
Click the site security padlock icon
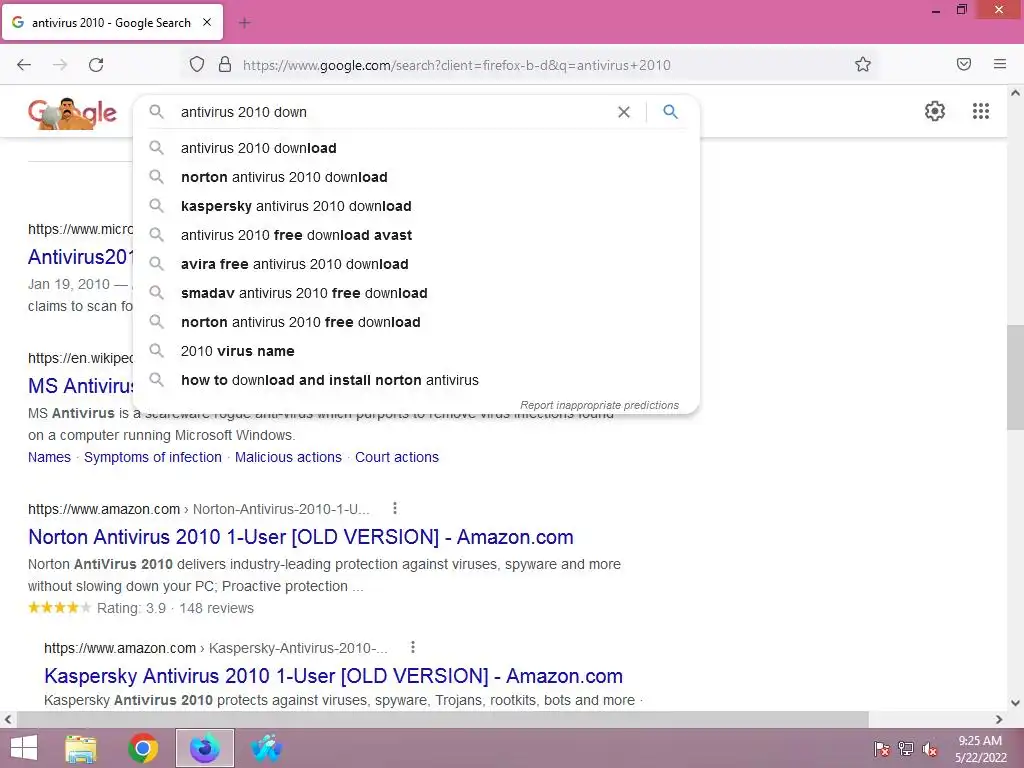coord(225,65)
